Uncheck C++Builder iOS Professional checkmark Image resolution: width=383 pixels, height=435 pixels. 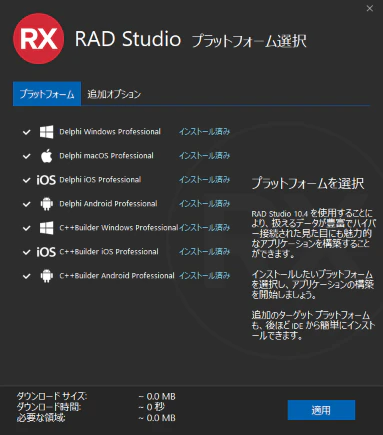click(27, 252)
